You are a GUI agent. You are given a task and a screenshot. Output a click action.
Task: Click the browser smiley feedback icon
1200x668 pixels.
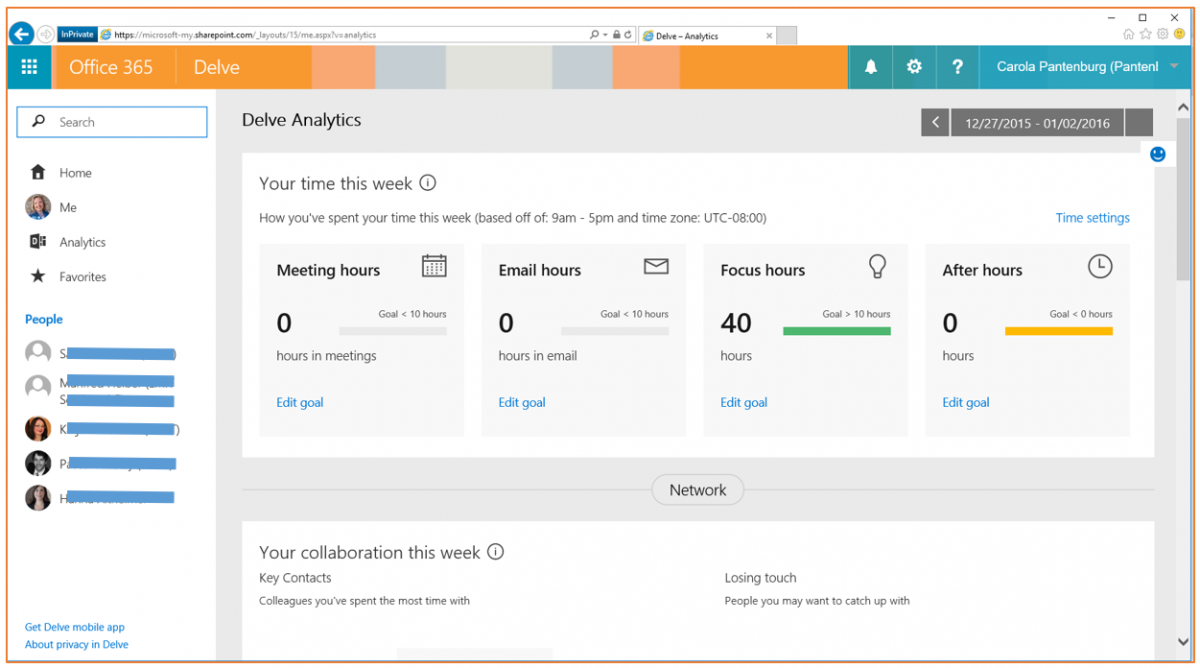pos(1180,34)
